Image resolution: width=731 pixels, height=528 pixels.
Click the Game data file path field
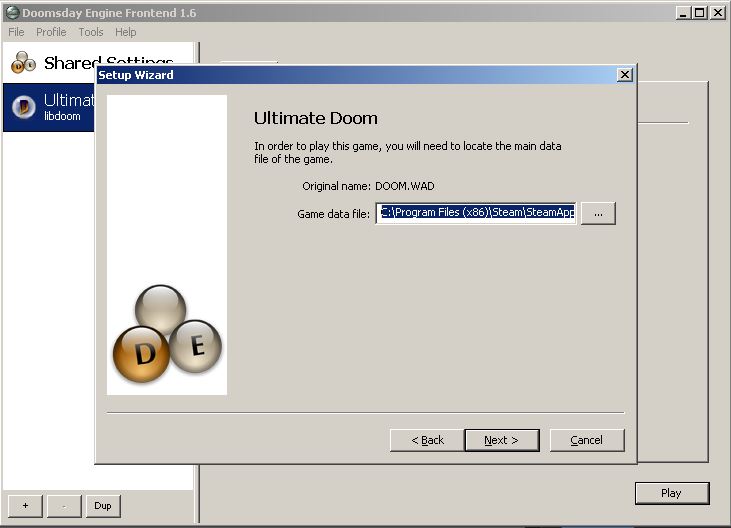tap(476, 213)
